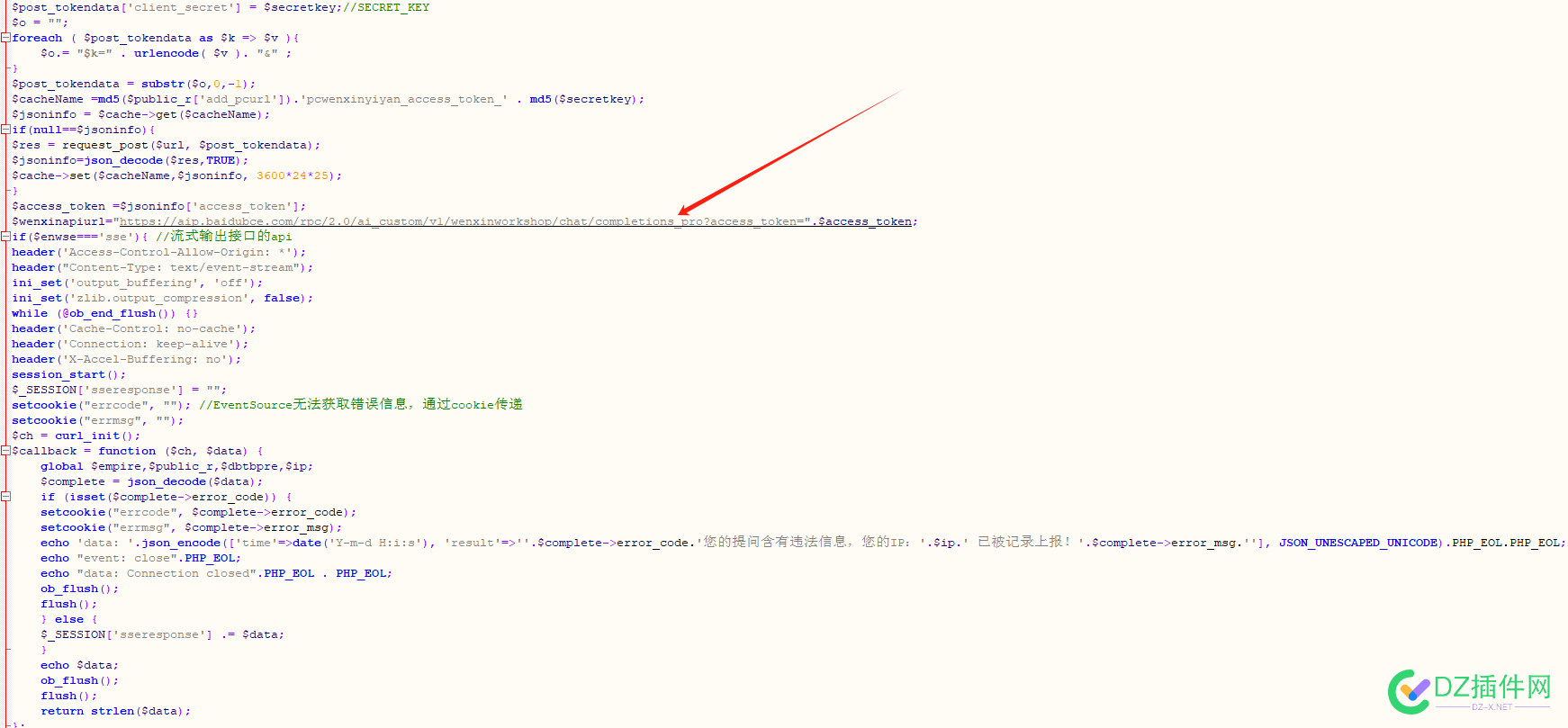
Task: Collapse the if(null==$jsoninfo) block fold marker
Action: (5, 130)
